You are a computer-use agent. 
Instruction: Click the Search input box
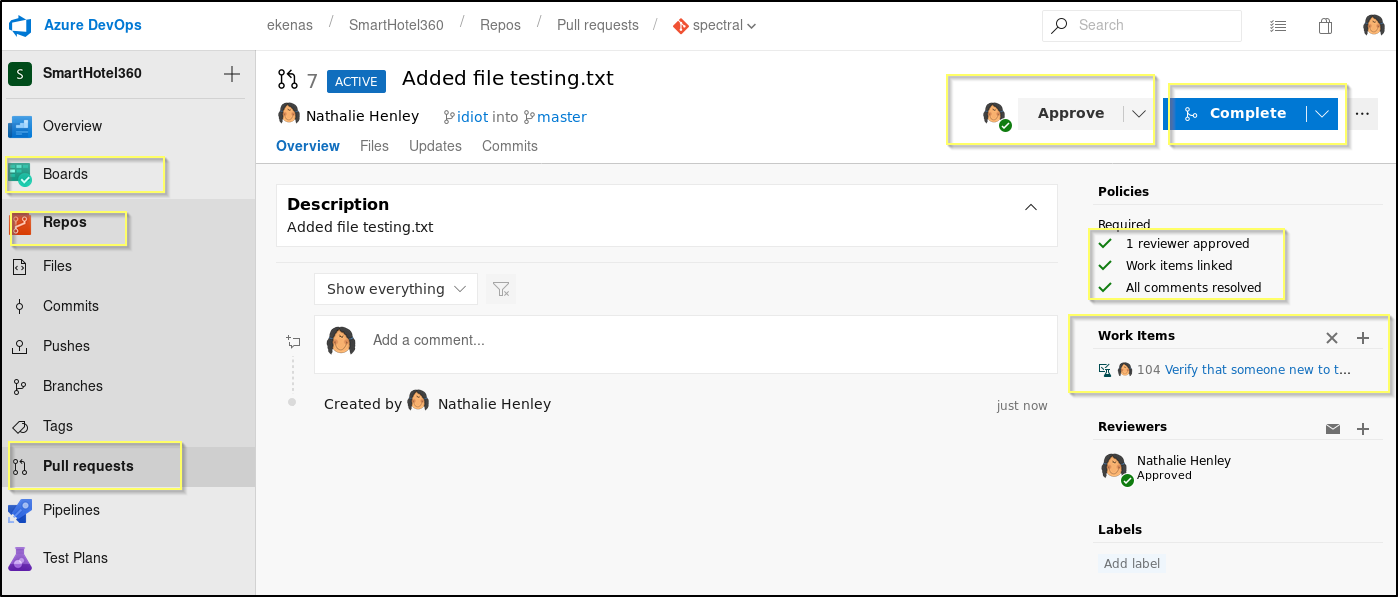tap(1142, 25)
